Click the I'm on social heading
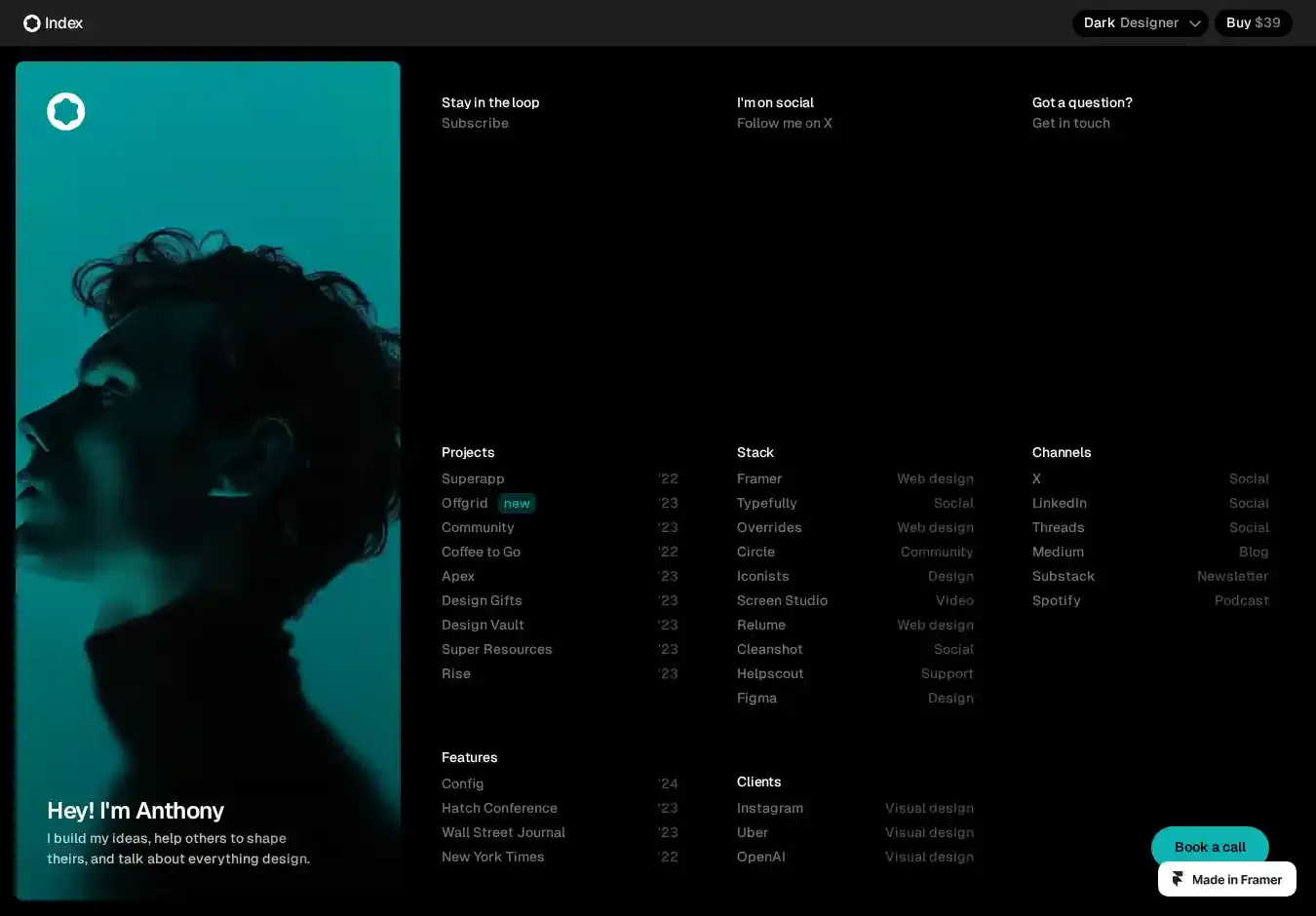Image resolution: width=1316 pixels, height=916 pixels. click(x=775, y=102)
